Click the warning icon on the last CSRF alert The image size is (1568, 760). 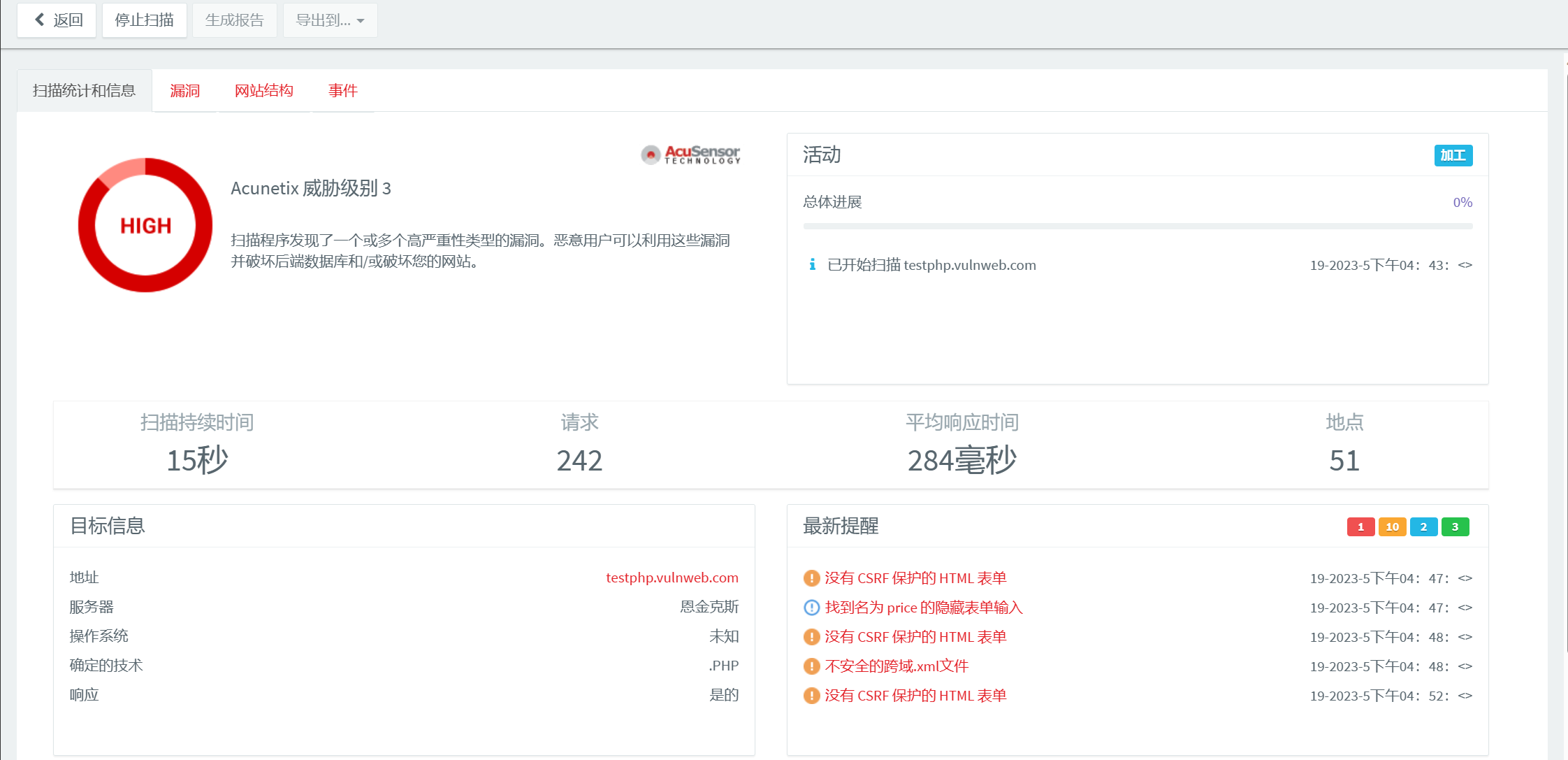click(811, 696)
